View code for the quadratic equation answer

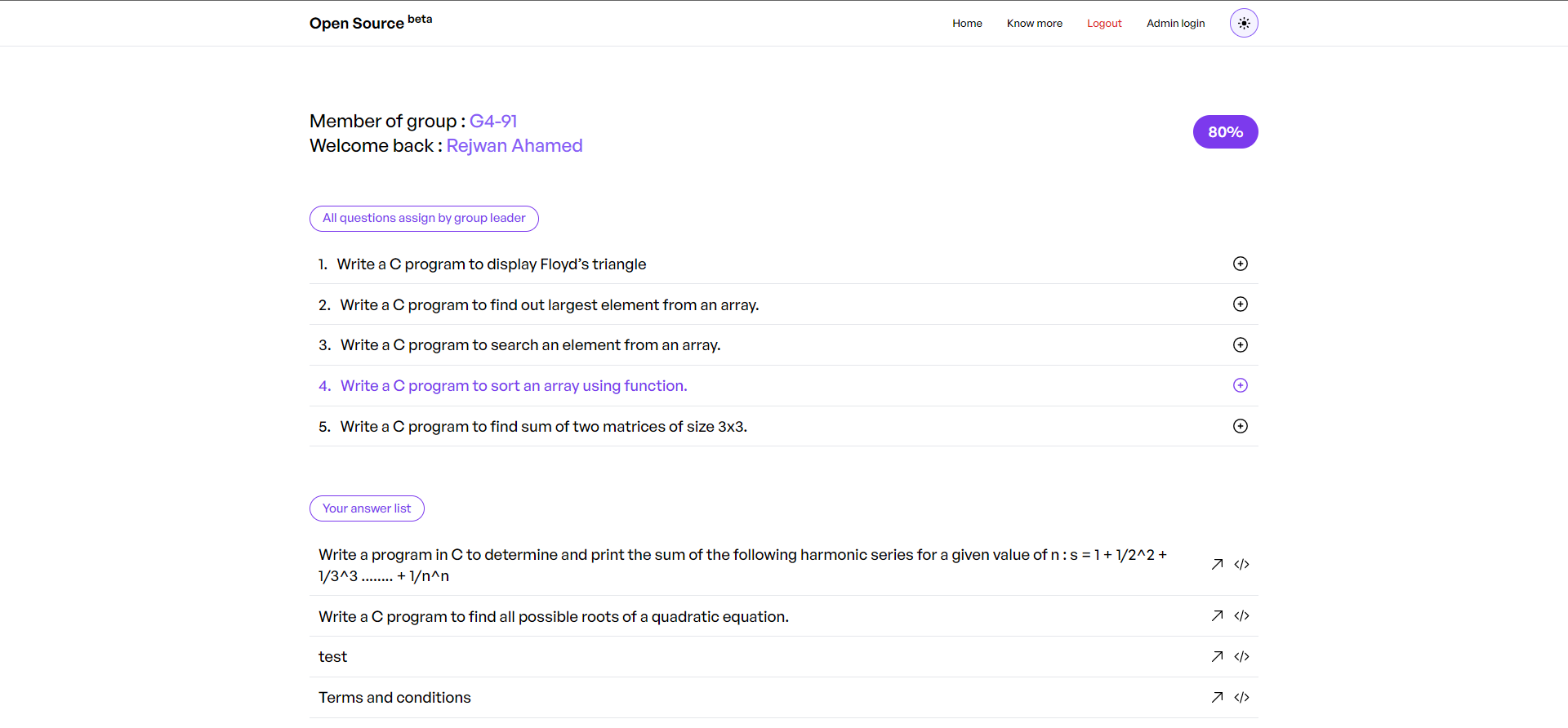click(x=1241, y=615)
